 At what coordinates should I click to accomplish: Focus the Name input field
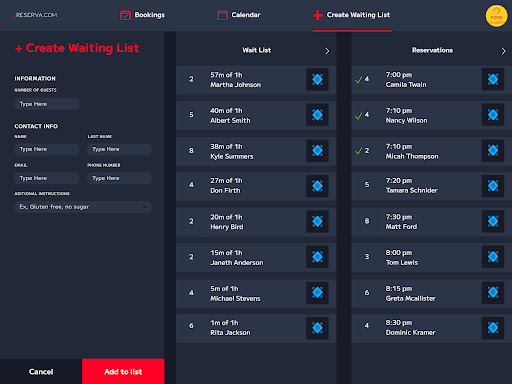(x=47, y=149)
